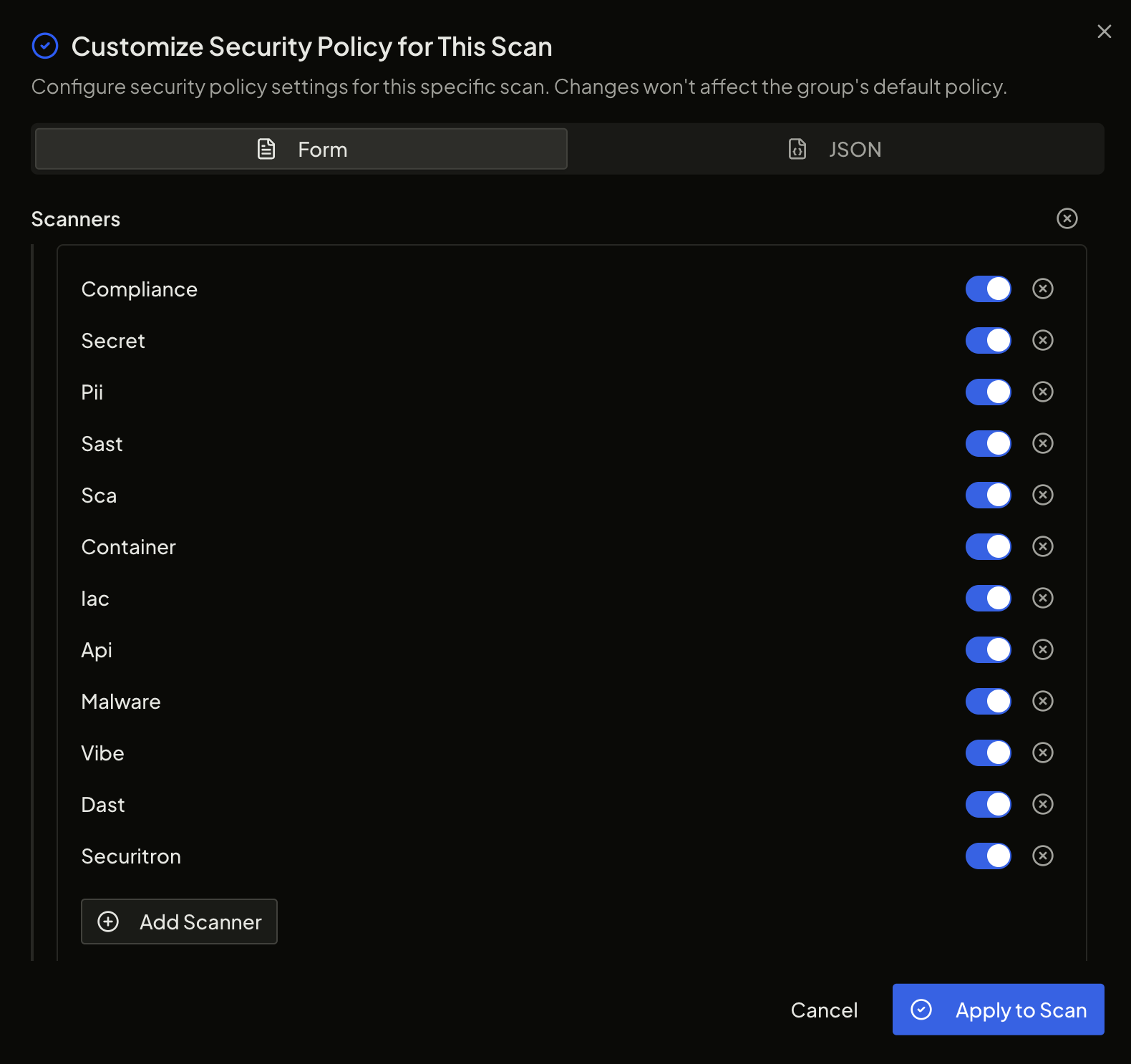The width and height of the screenshot is (1131, 1064).
Task: Remove the Container scanner with its X icon
Action: (x=1043, y=546)
